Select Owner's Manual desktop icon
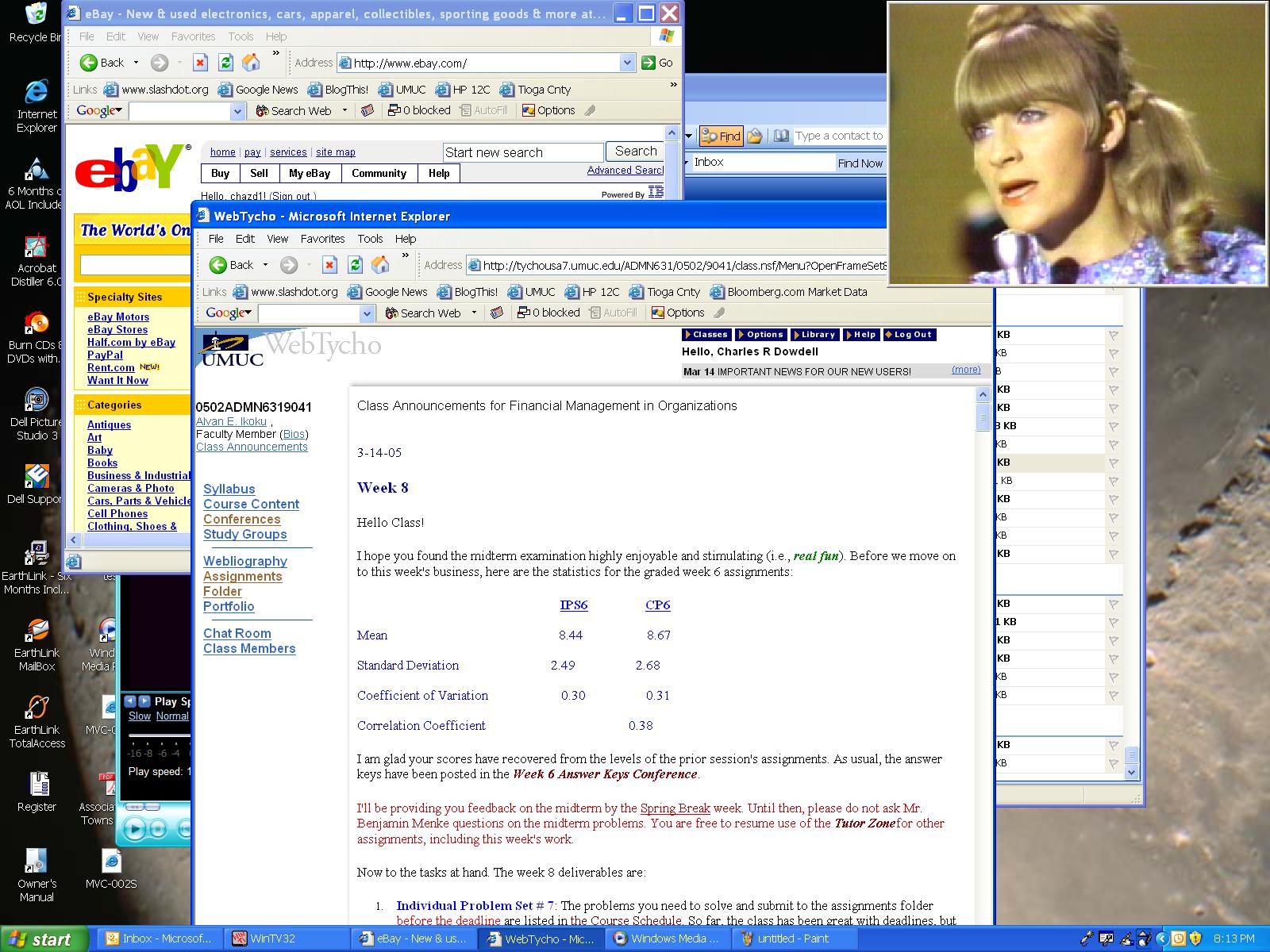This screenshot has width=1270, height=952. pos(37,875)
